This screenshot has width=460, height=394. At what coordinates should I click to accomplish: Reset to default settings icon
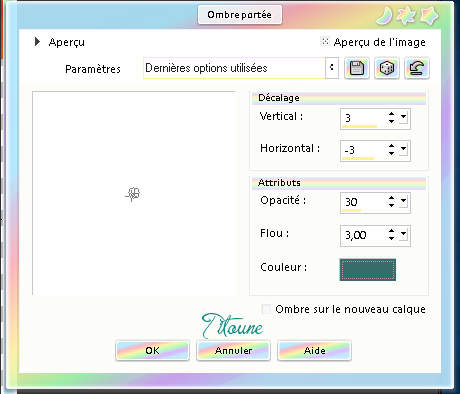pyautogui.click(x=417, y=68)
